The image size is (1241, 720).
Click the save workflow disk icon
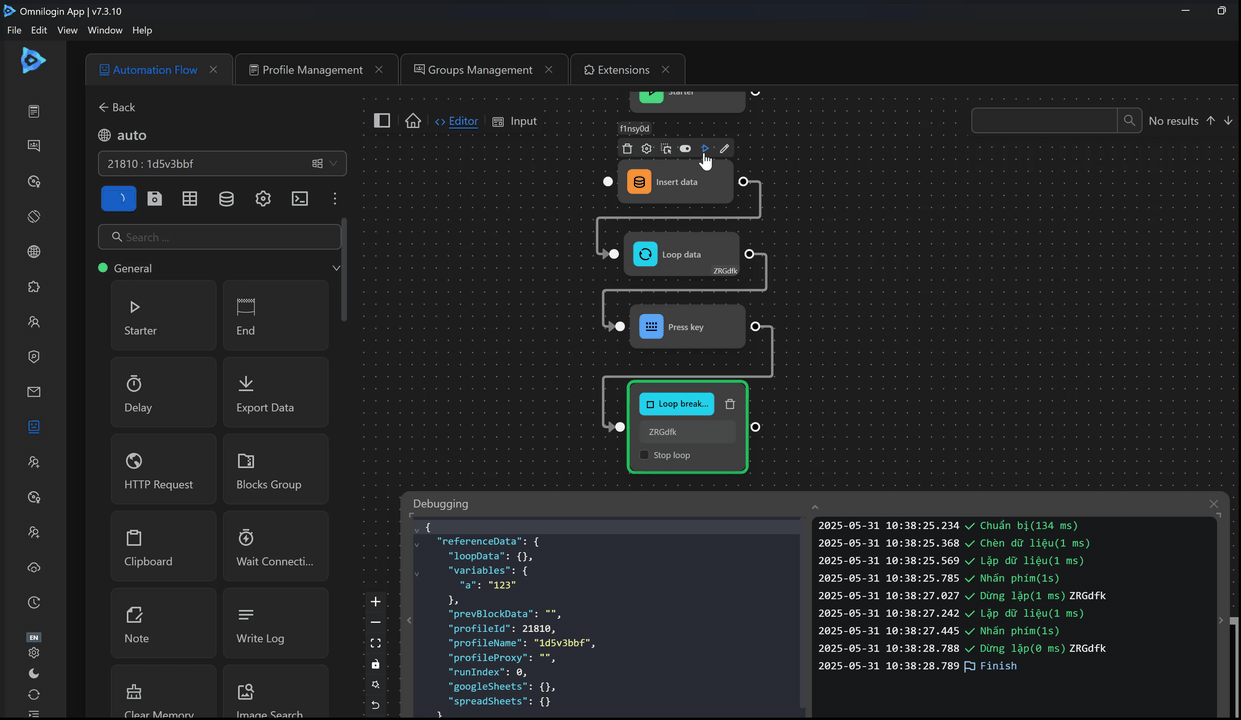[154, 199]
